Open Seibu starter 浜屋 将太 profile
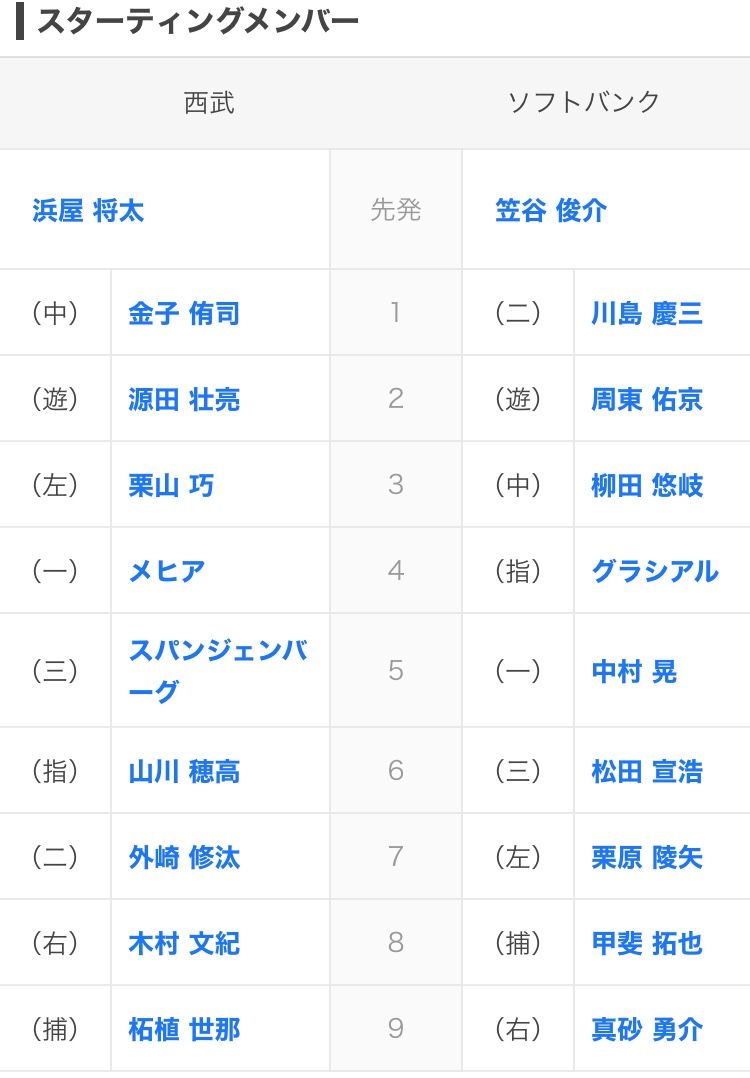Viewport: 750px width, 1078px height. [x=88, y=210]
